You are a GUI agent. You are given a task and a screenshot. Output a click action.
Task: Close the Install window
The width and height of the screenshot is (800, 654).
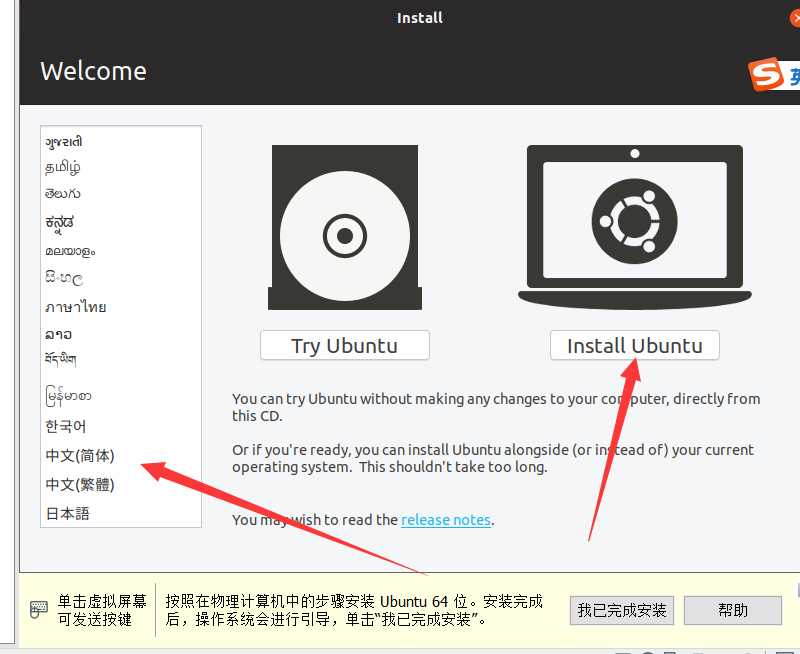pyautogui.click(x=795, y=18)
